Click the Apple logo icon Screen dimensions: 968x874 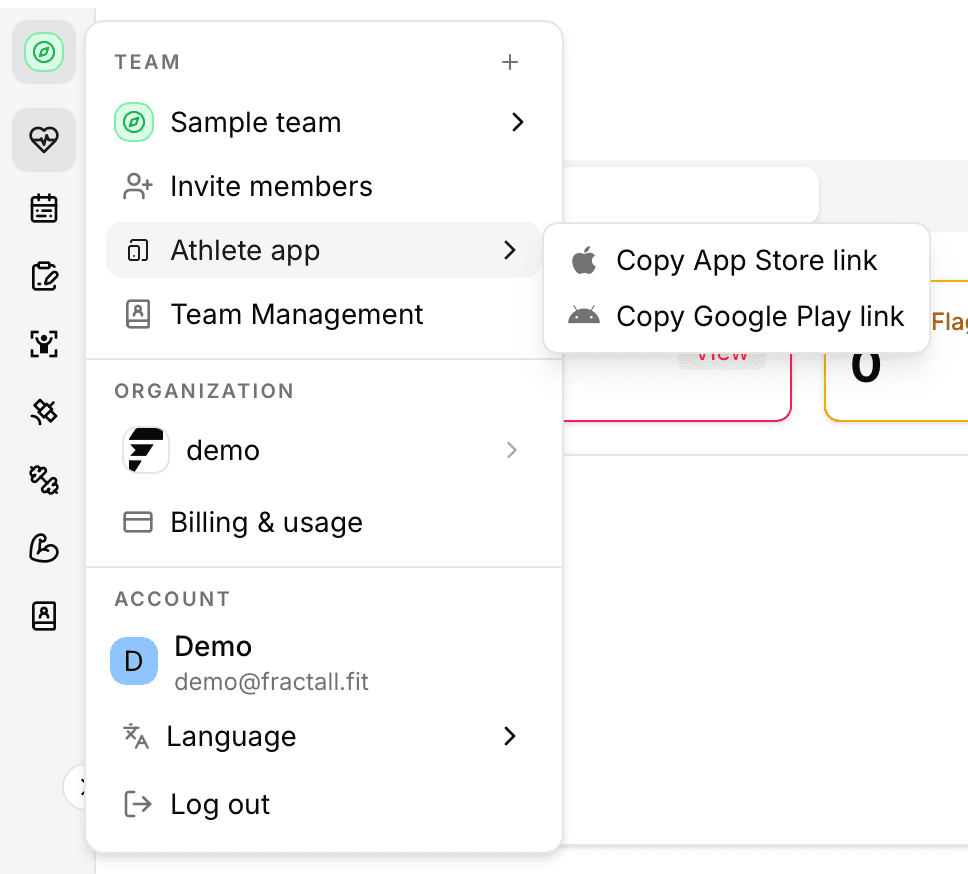tap(584, 260)
